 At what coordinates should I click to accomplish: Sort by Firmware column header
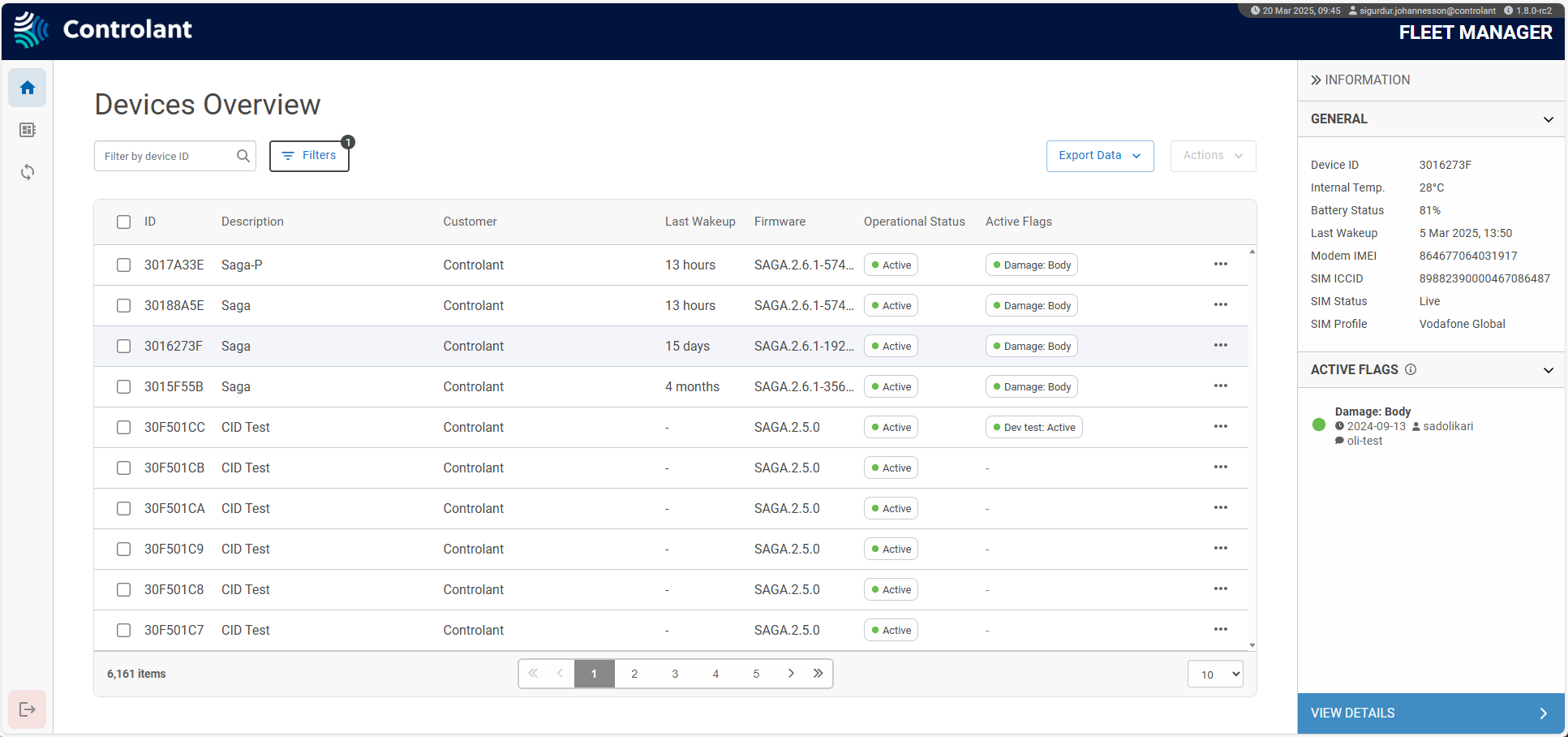(780, 222)
